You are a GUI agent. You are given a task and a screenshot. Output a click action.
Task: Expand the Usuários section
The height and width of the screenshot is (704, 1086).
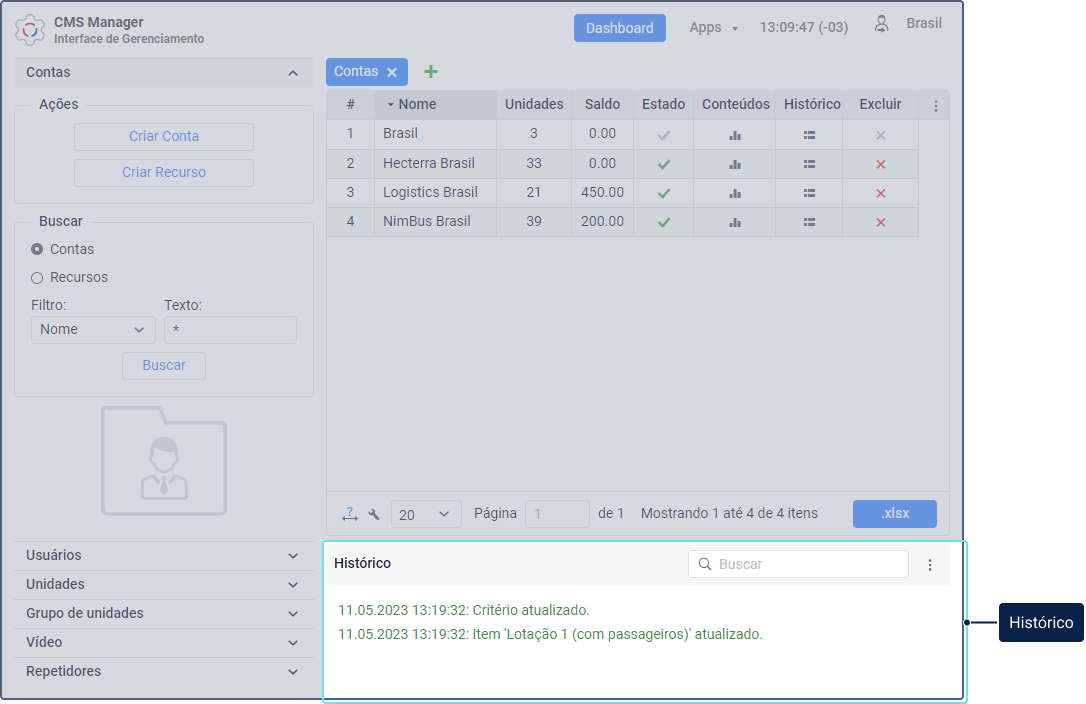click(x=163, y=556)
